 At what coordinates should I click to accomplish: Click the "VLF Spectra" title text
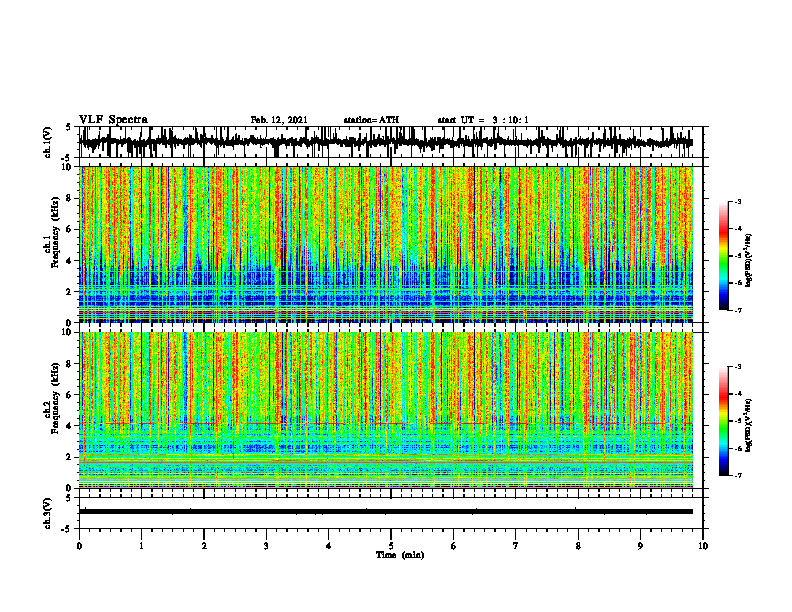point(113,120)
